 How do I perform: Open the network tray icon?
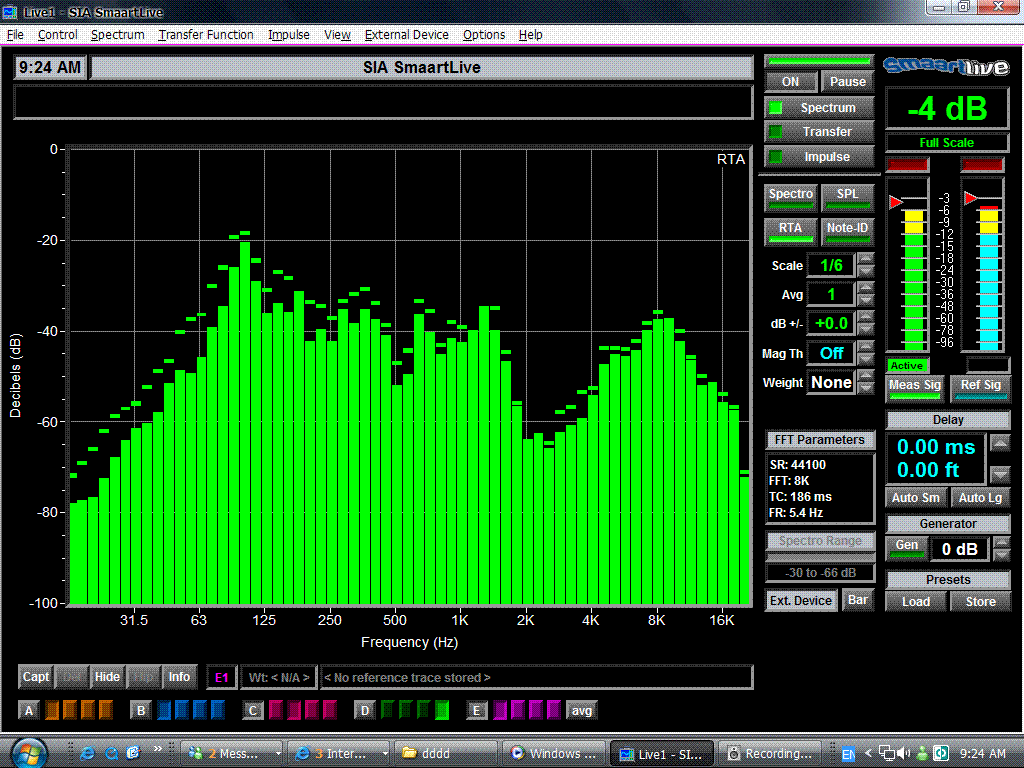tap(887, 753)
